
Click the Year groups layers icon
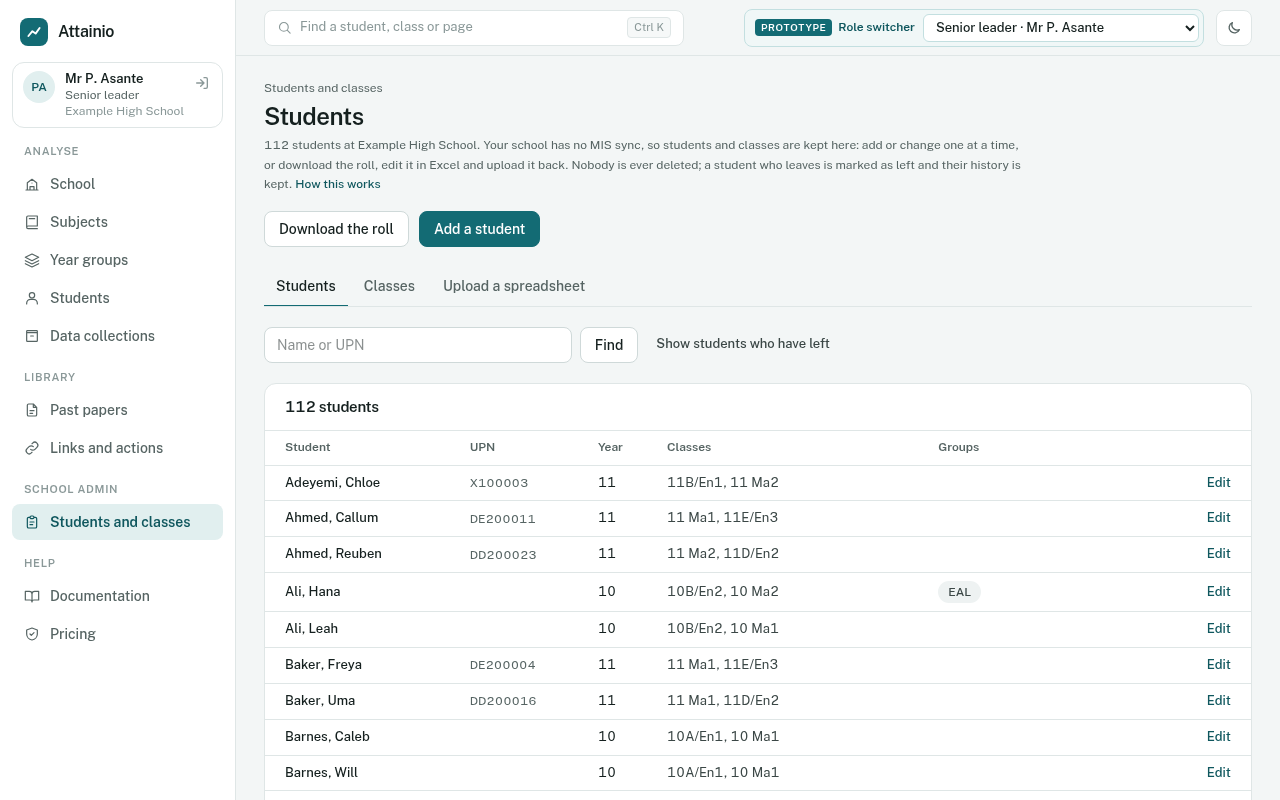32,260
